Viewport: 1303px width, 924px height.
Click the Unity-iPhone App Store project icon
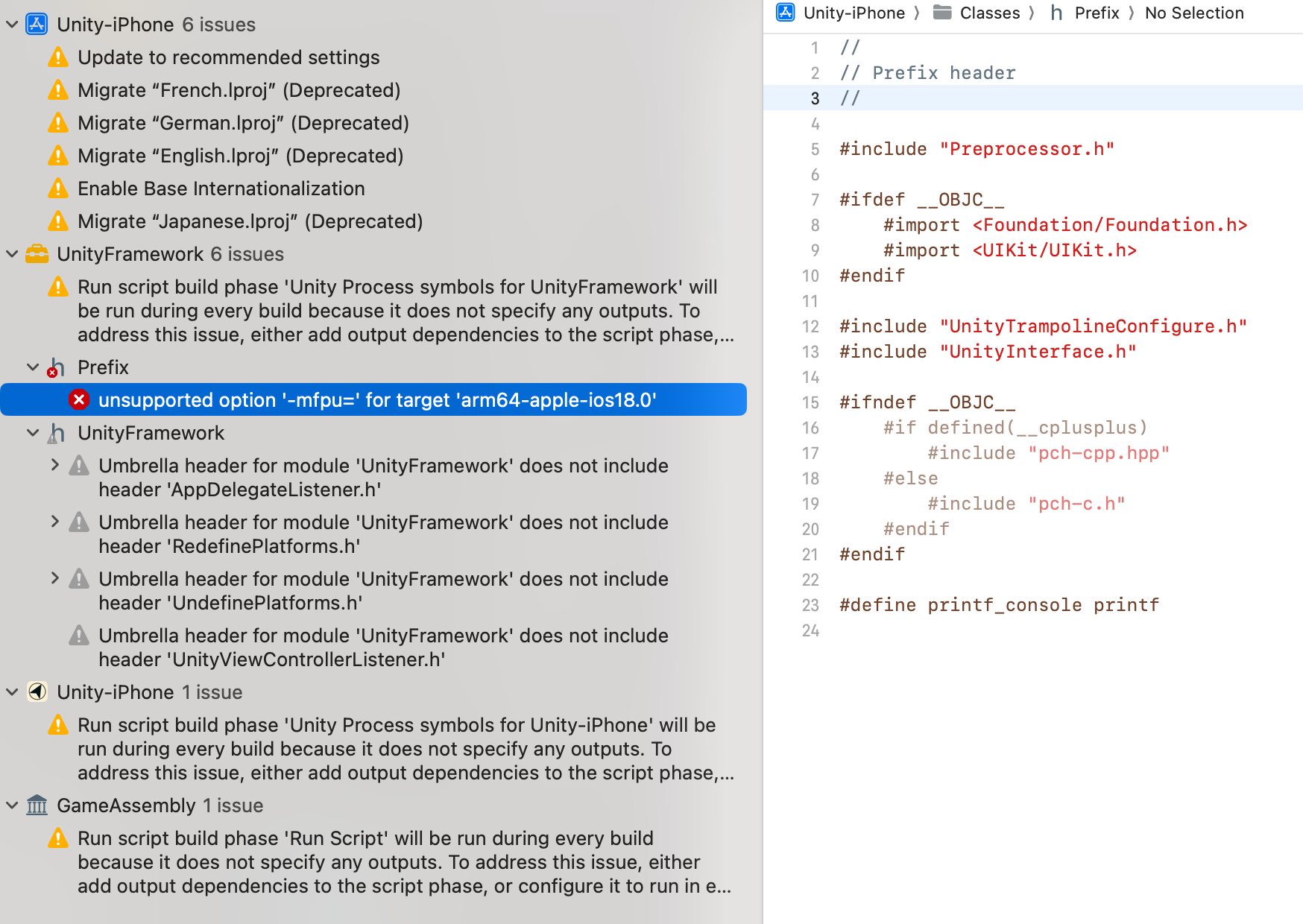click(36, 24)
